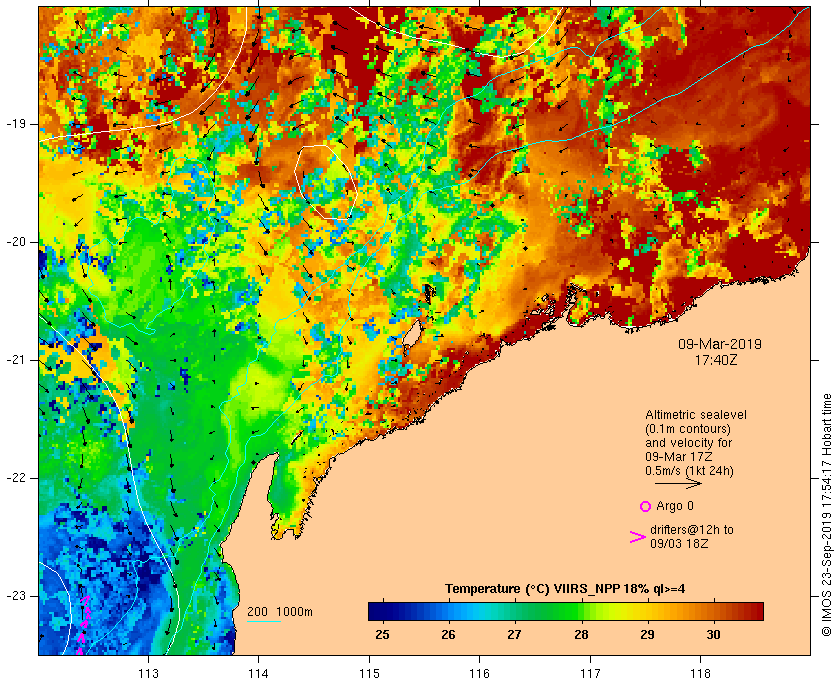Click the longitude label '114'
The image size is (840, 680).
pos(258,673)
